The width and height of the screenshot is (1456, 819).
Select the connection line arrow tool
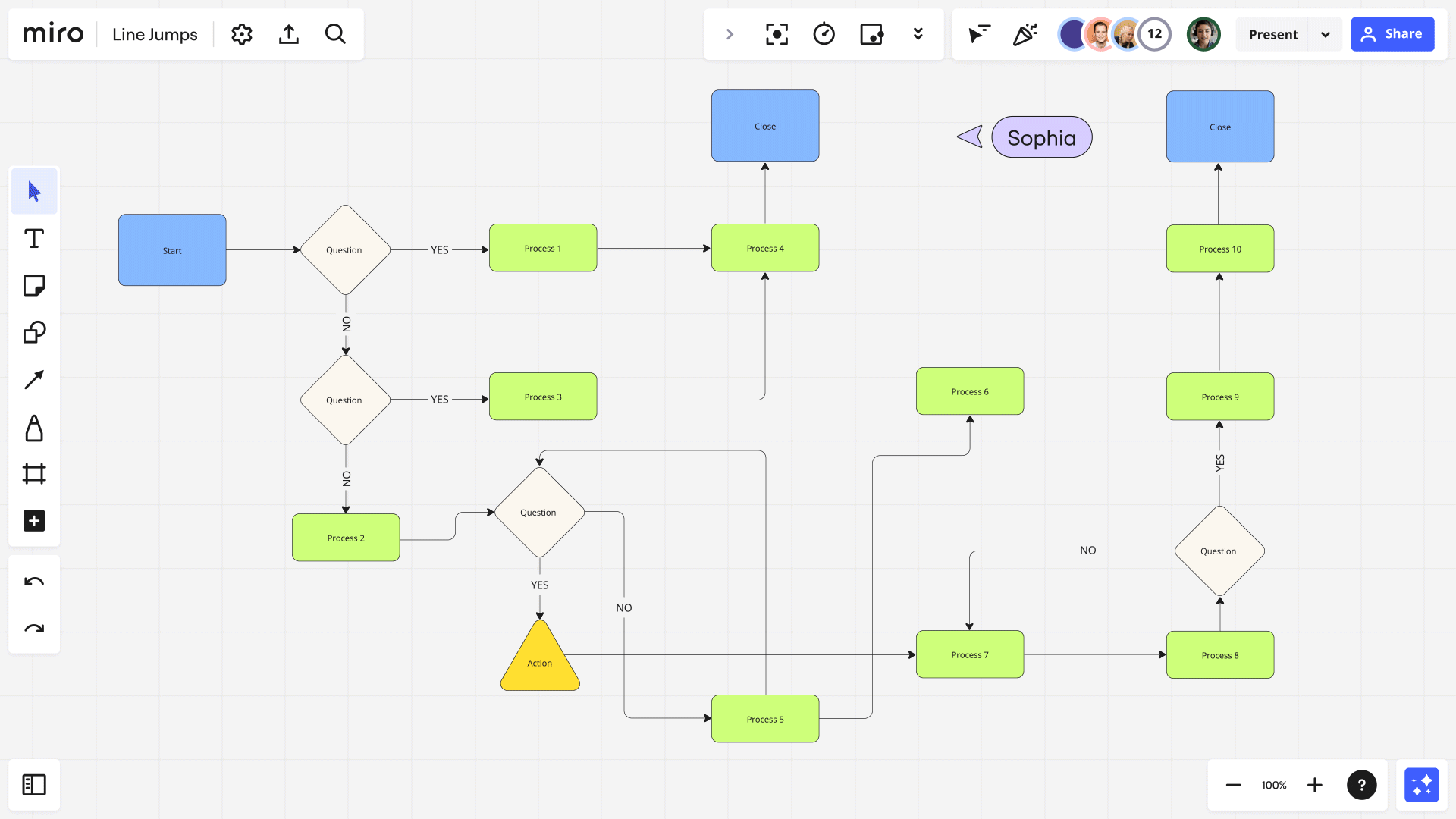[x=34, y=380]
